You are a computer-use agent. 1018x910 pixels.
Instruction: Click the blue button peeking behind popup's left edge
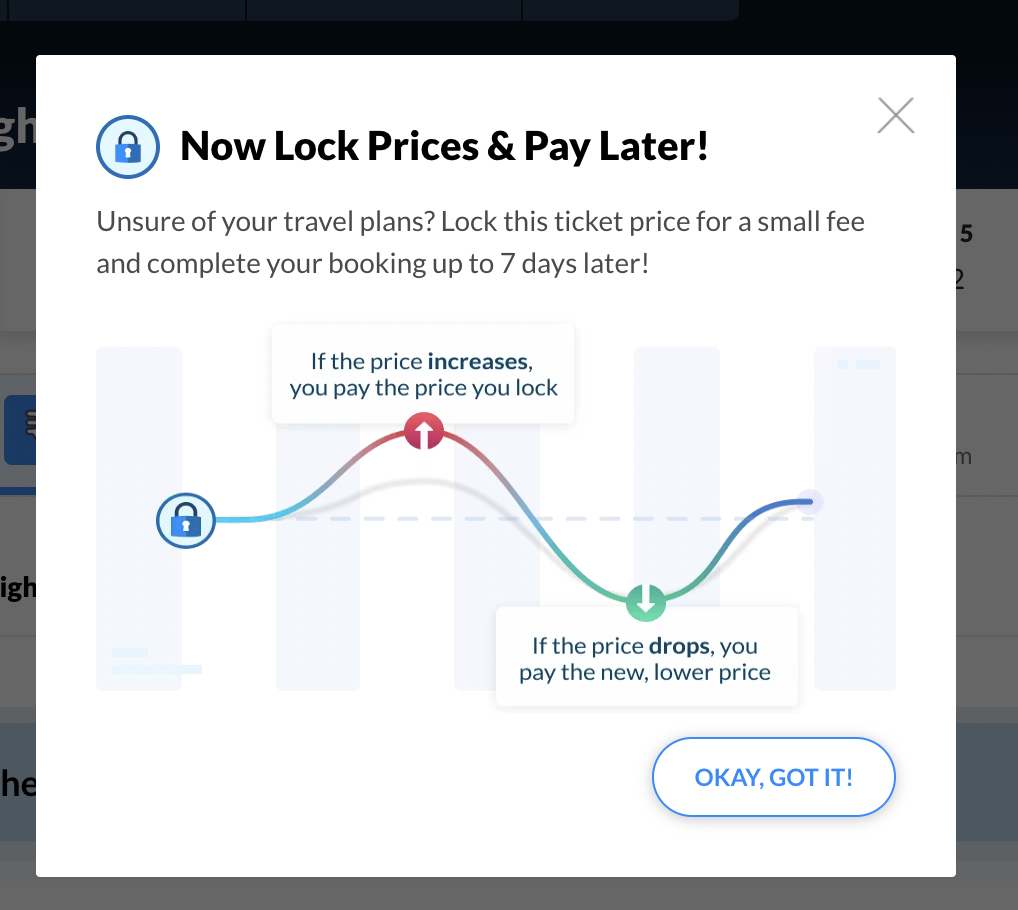19,430
